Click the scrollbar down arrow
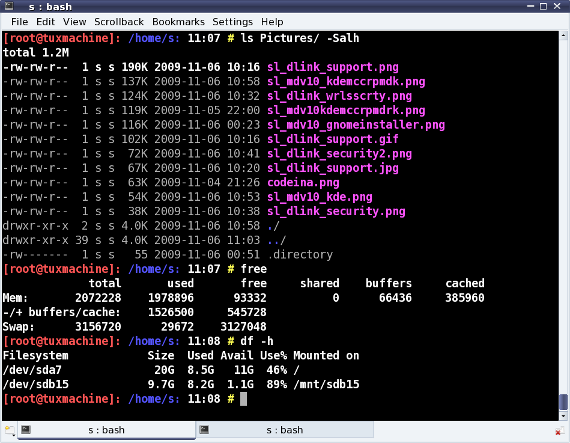Viewport: 570px width, 443px height. (563, 416)
